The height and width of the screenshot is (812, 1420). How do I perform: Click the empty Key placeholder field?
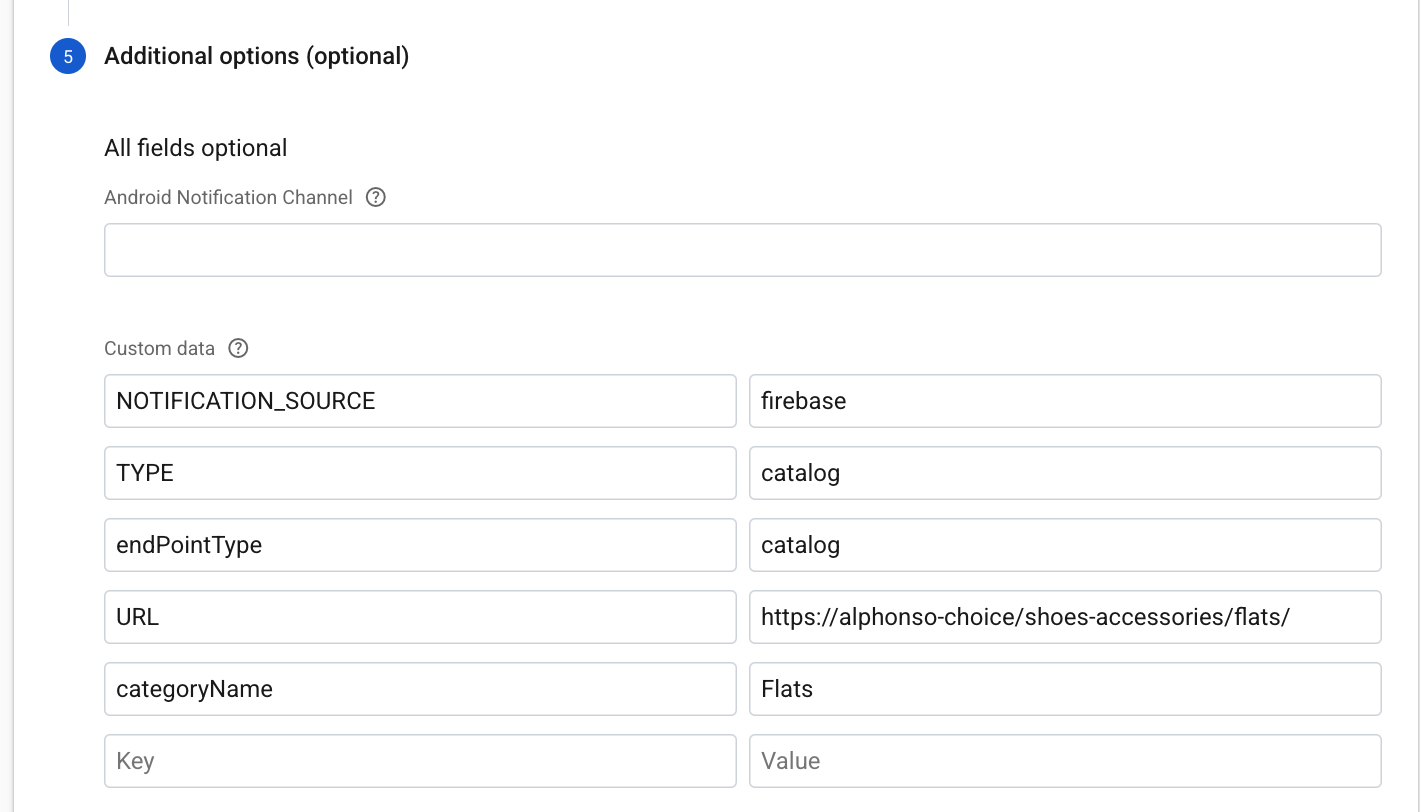(x=420, y=761)
